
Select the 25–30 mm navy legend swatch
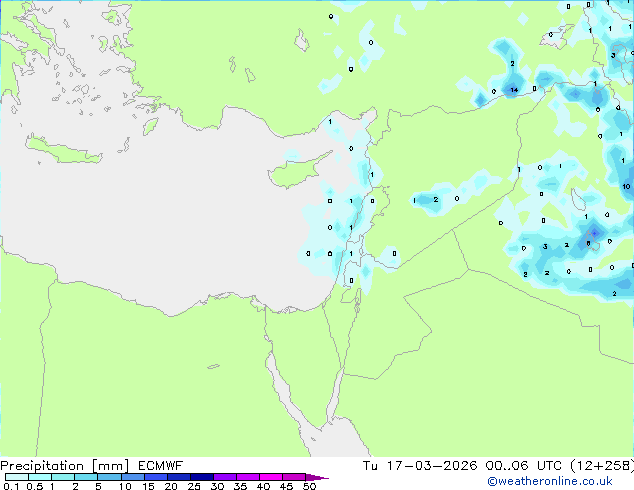click(x=202, y=477)
